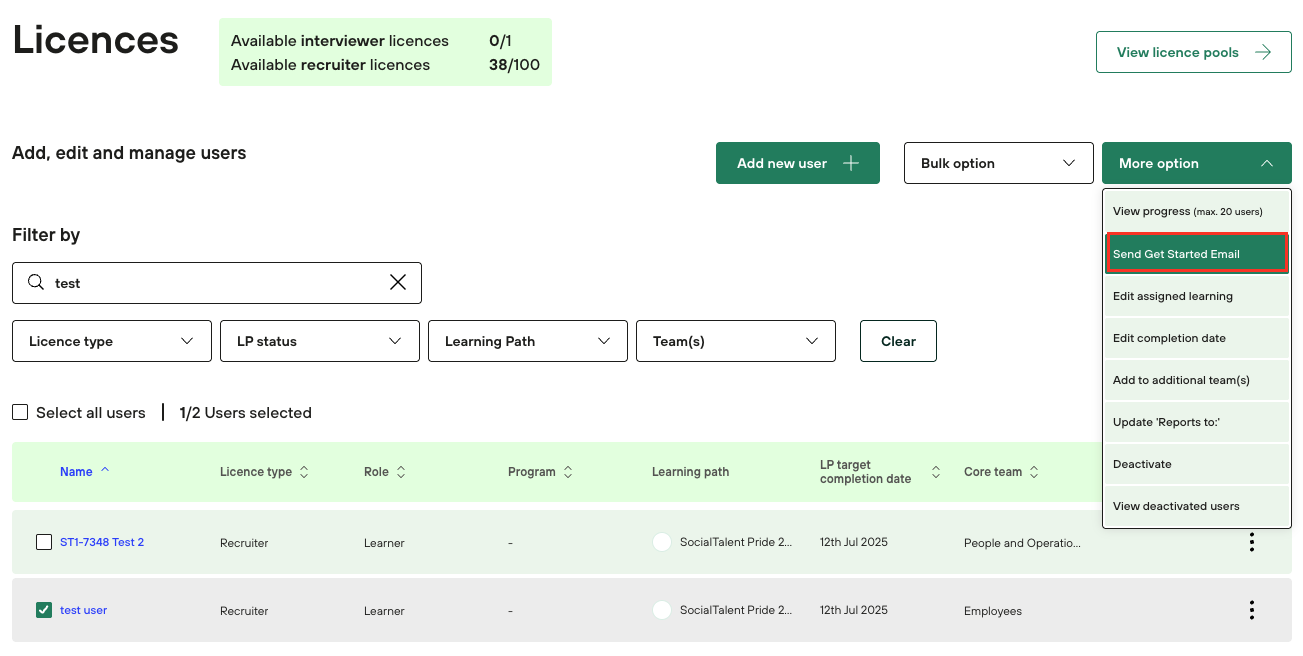Sort by Core team column arrows
The image size is (1303, 656).
(1034, 472)
